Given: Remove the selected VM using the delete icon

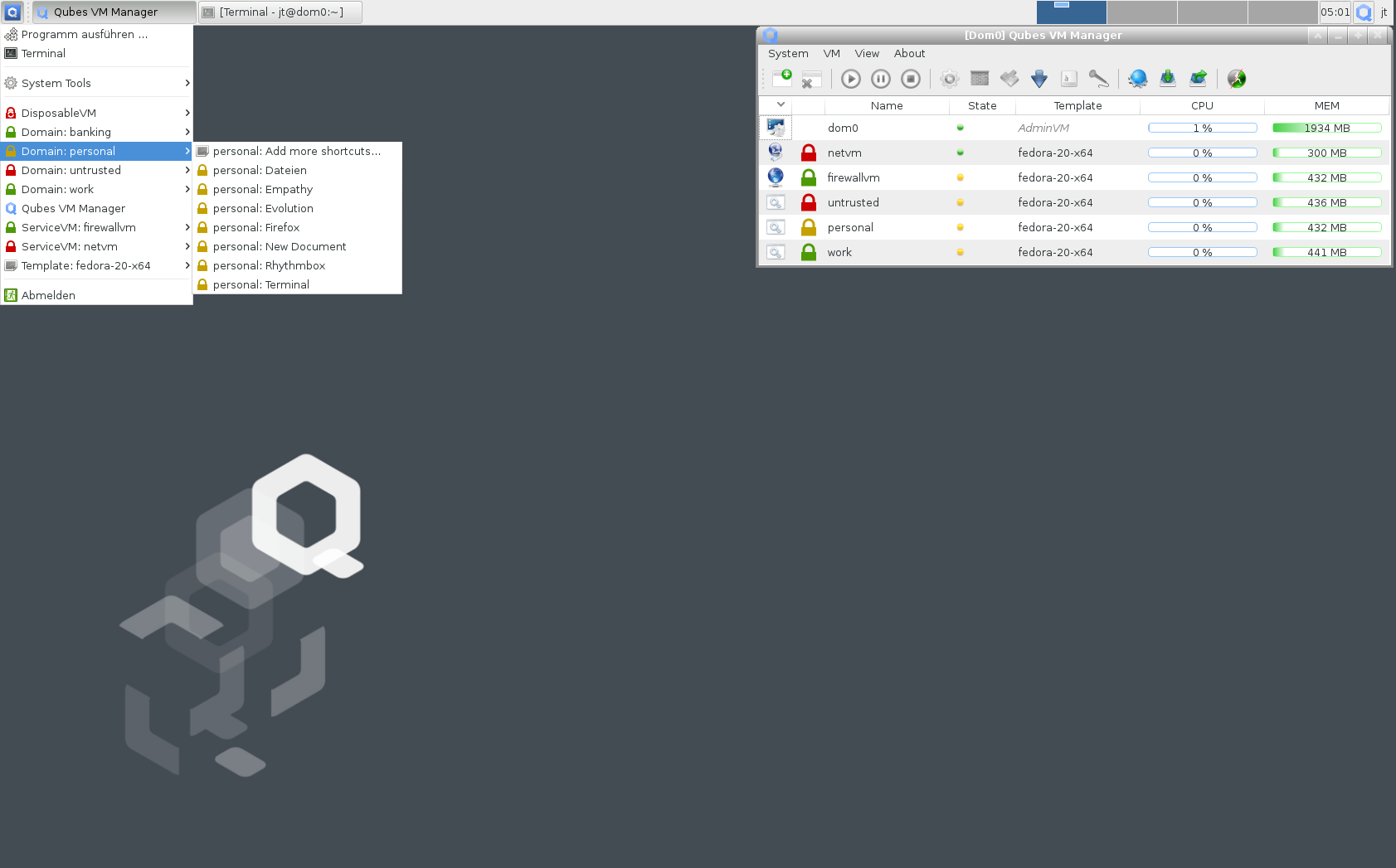Looking at the screenshot, I should (x=811, y=79).
